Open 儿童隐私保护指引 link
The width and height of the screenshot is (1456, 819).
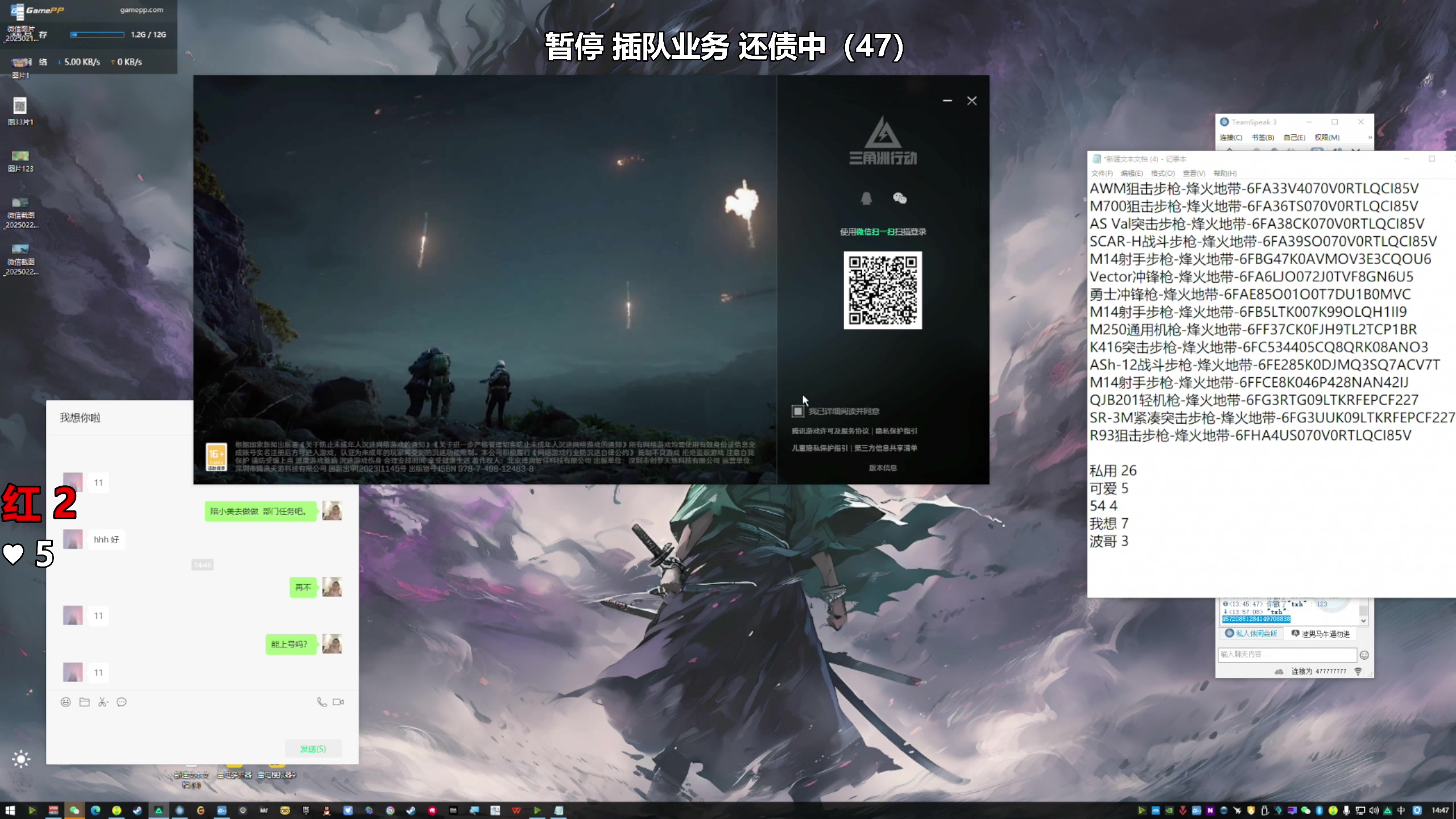point(820,448)
